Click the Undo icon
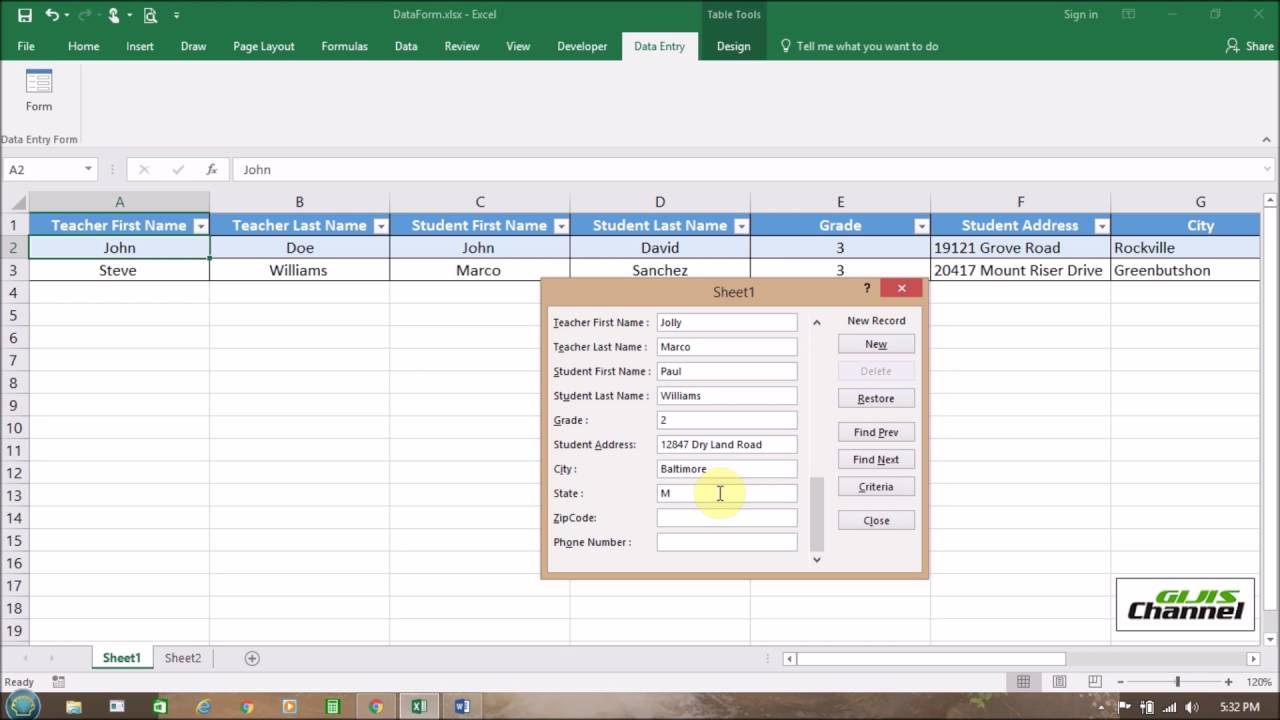 tap(52, 14)
